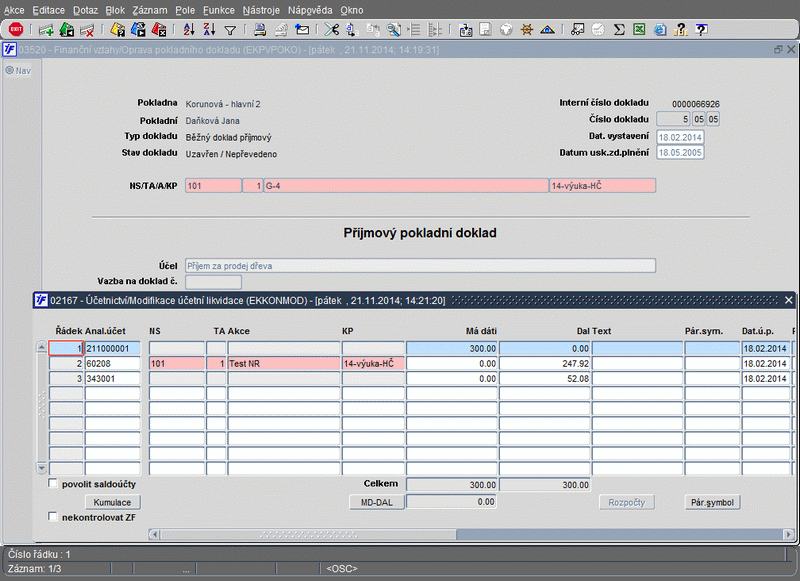This screenshot has width=800, height=581.
Task: Click the chart with glasses icon
Action: pyautogui.click(x=577, y=30)
